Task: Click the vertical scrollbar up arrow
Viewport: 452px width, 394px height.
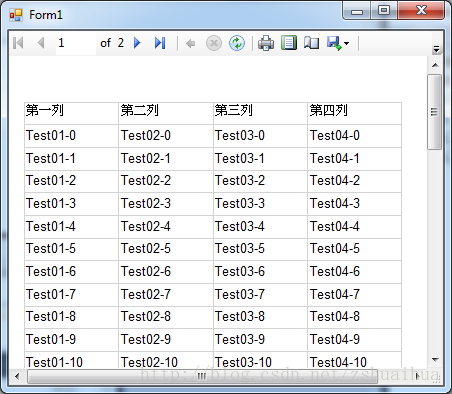Action: pyautogui.click(x=435, y=65)
